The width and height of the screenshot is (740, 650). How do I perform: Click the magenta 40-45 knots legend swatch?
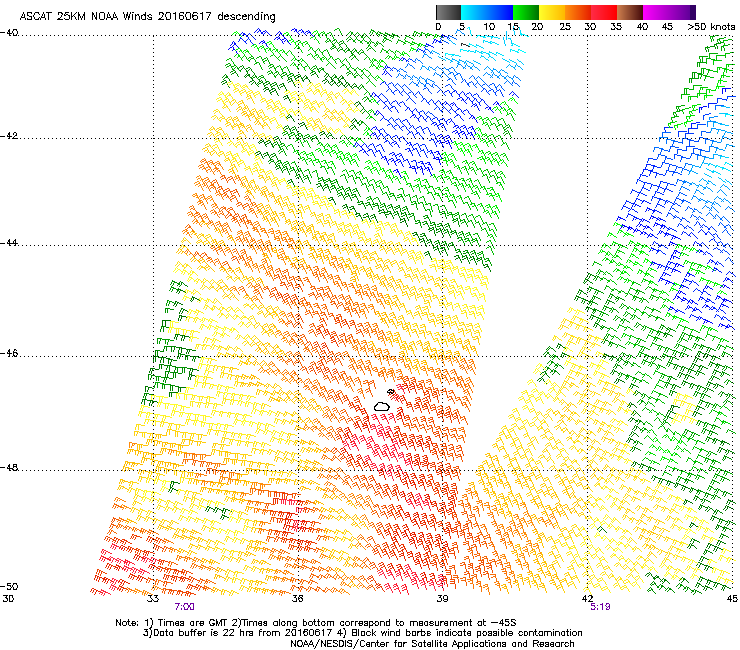(656, 12)
